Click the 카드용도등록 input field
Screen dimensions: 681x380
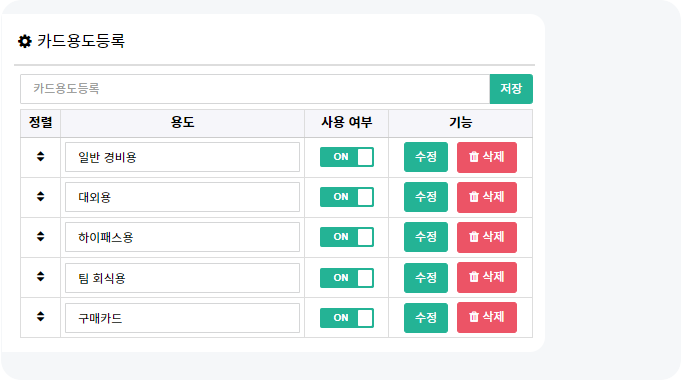(x=255, y=89)
